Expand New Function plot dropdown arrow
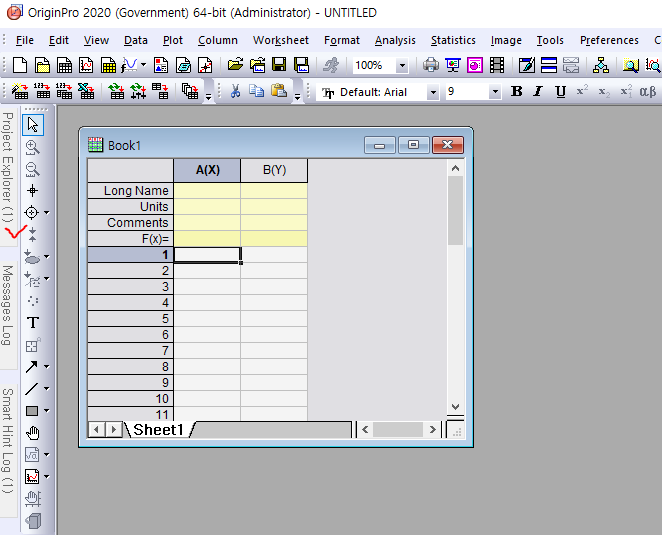This screenshot has width=662, height=535. pos(144,65)
